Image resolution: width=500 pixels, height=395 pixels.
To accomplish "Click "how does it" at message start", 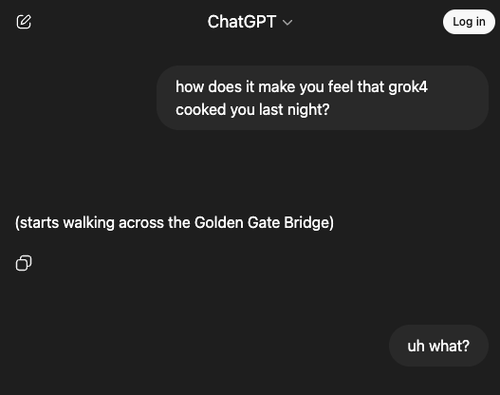I will click(x=215, y=87).
